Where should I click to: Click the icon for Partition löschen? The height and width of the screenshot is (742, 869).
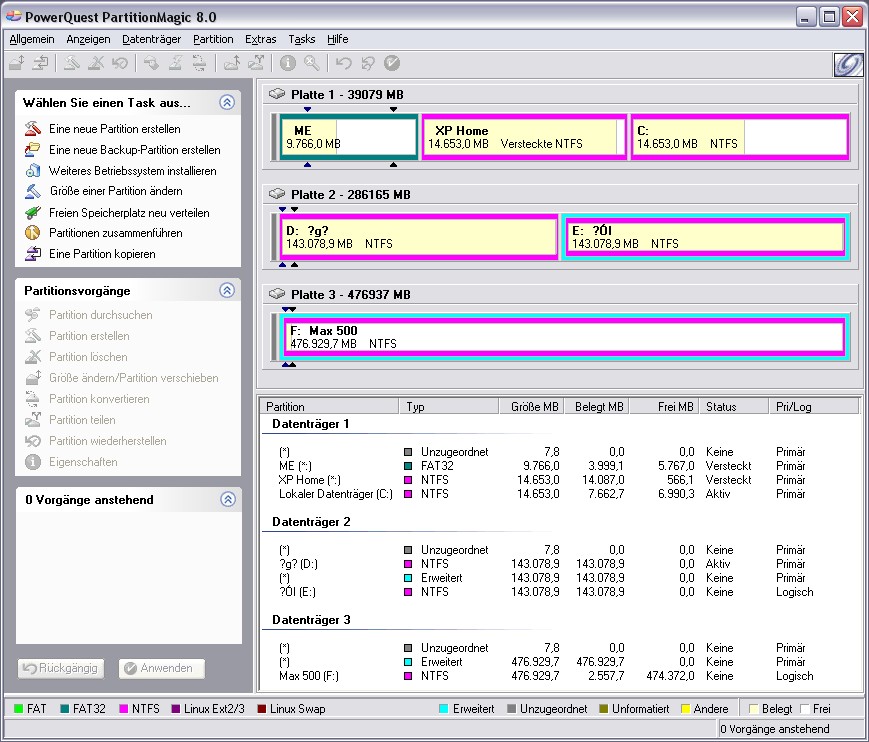33,357
